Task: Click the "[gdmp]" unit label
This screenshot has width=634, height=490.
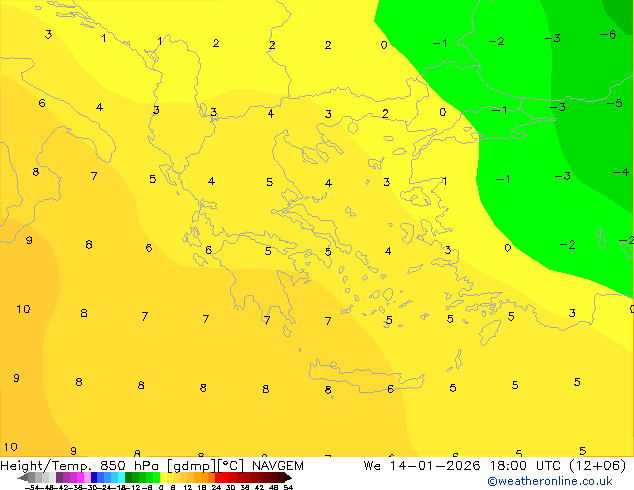Action: coord(191,466)
